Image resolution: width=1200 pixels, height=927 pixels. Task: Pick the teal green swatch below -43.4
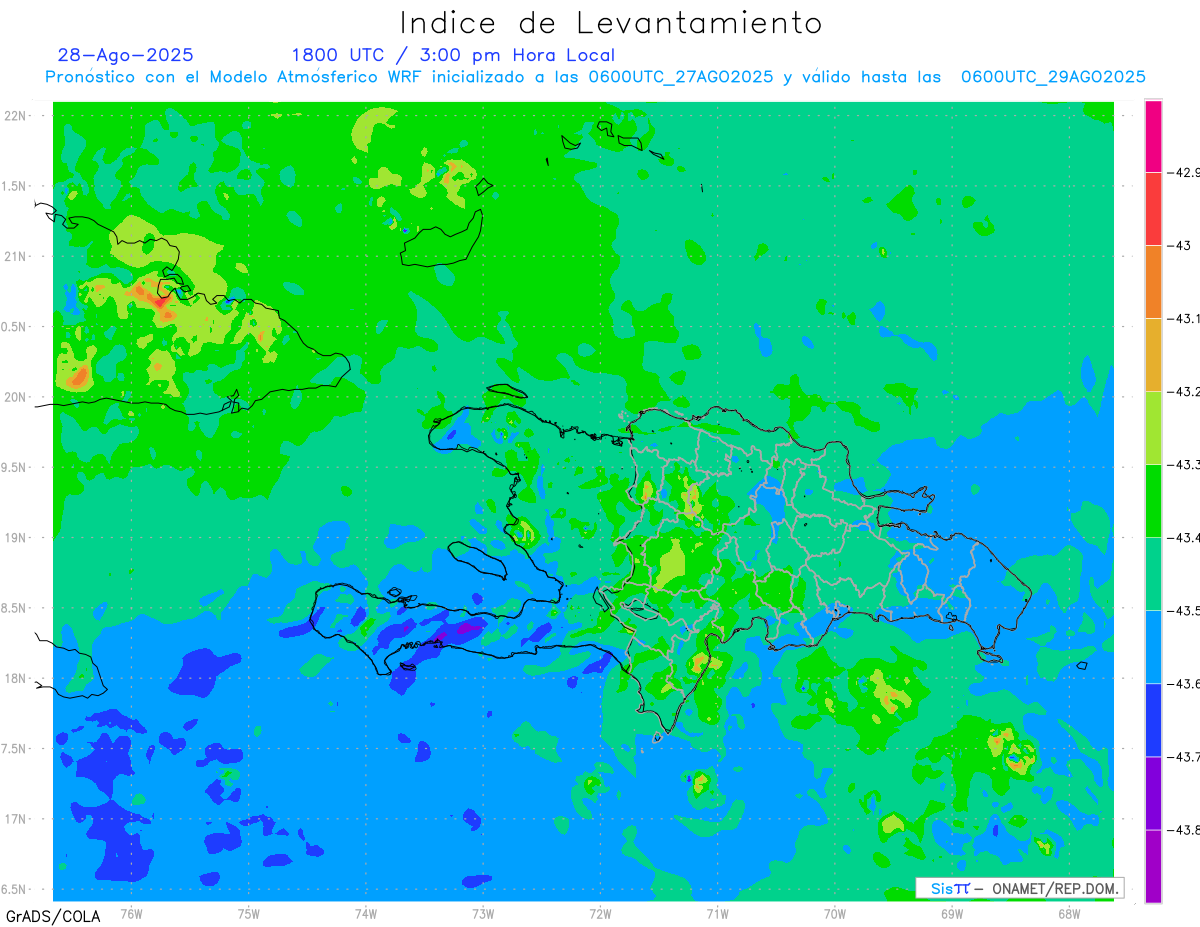click(1153, 574)
